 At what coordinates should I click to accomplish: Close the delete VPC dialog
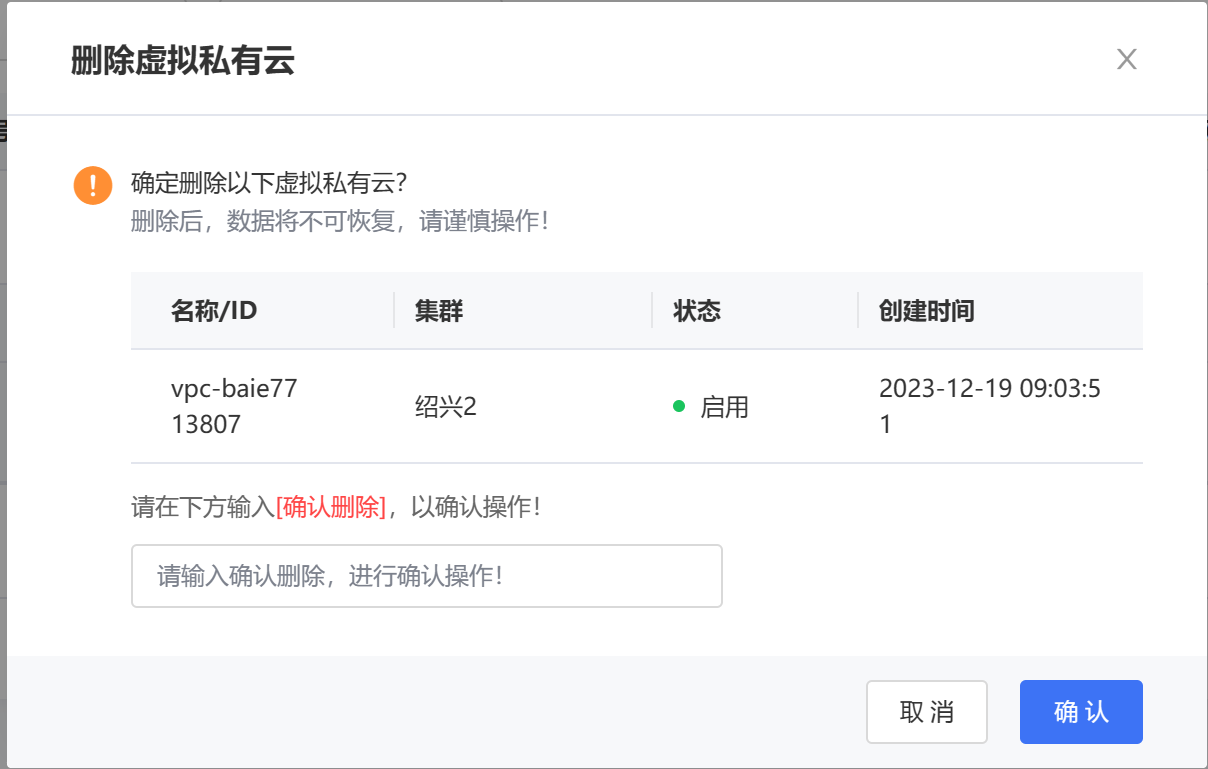point(1127,60)
